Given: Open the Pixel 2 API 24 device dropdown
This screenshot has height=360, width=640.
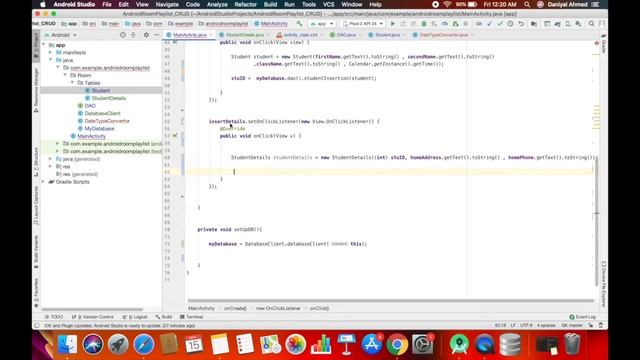Looking at the screenshot, I should (x=363, y=24).
